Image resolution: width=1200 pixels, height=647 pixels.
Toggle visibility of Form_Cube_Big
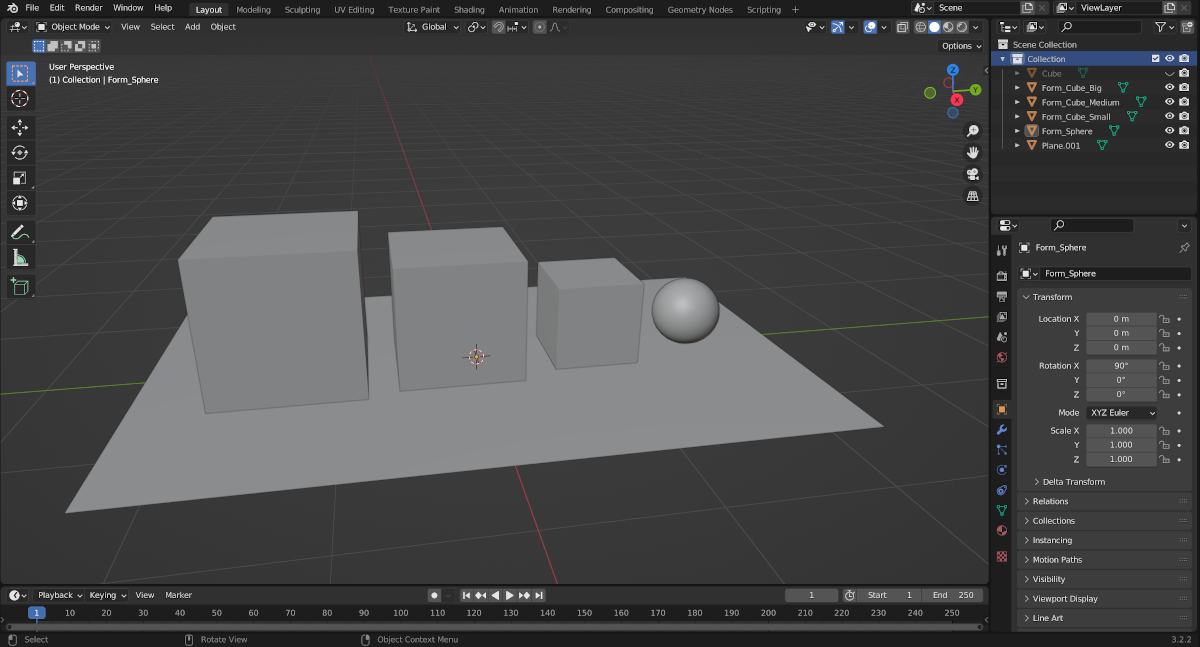(1169, 88)
